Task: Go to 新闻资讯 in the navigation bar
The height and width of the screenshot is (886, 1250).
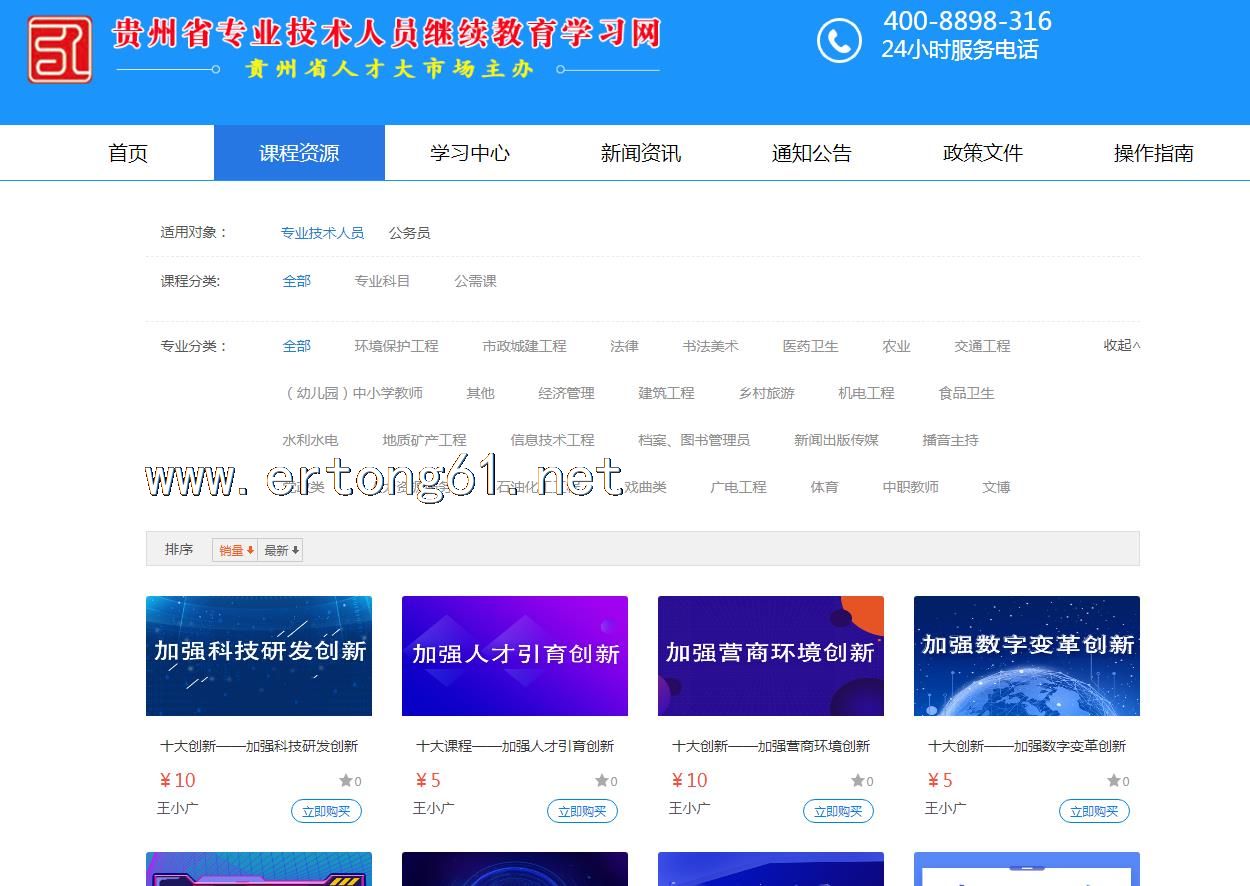Action: point(641,153)
